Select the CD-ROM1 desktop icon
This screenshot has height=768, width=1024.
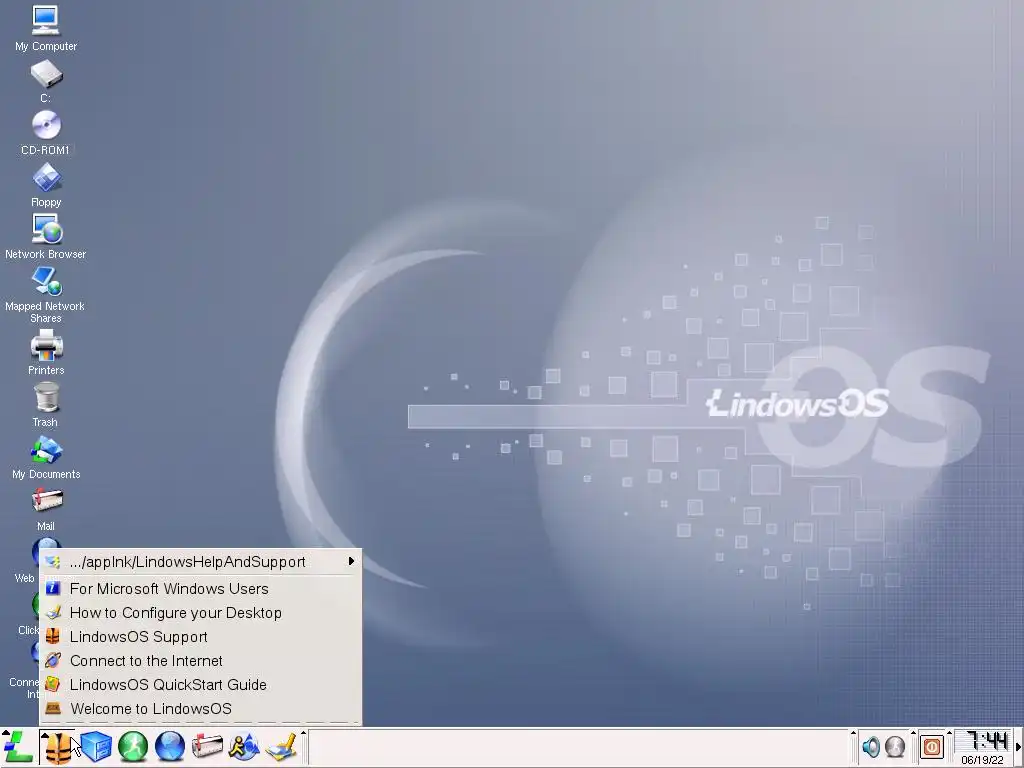[x=46, y=133]
